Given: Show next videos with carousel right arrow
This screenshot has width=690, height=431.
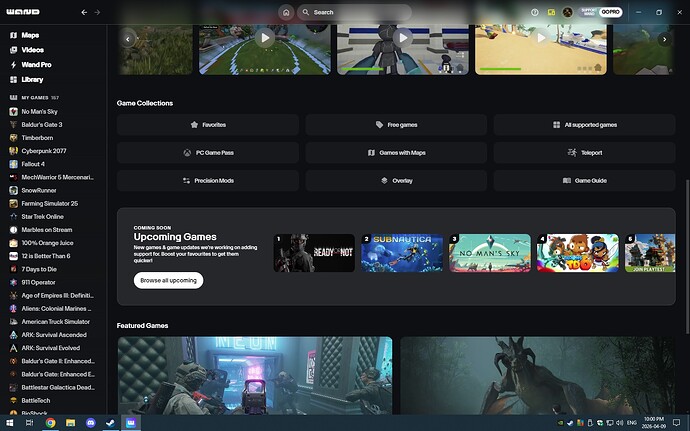Looking at the screenshot, I should [664, 39].
